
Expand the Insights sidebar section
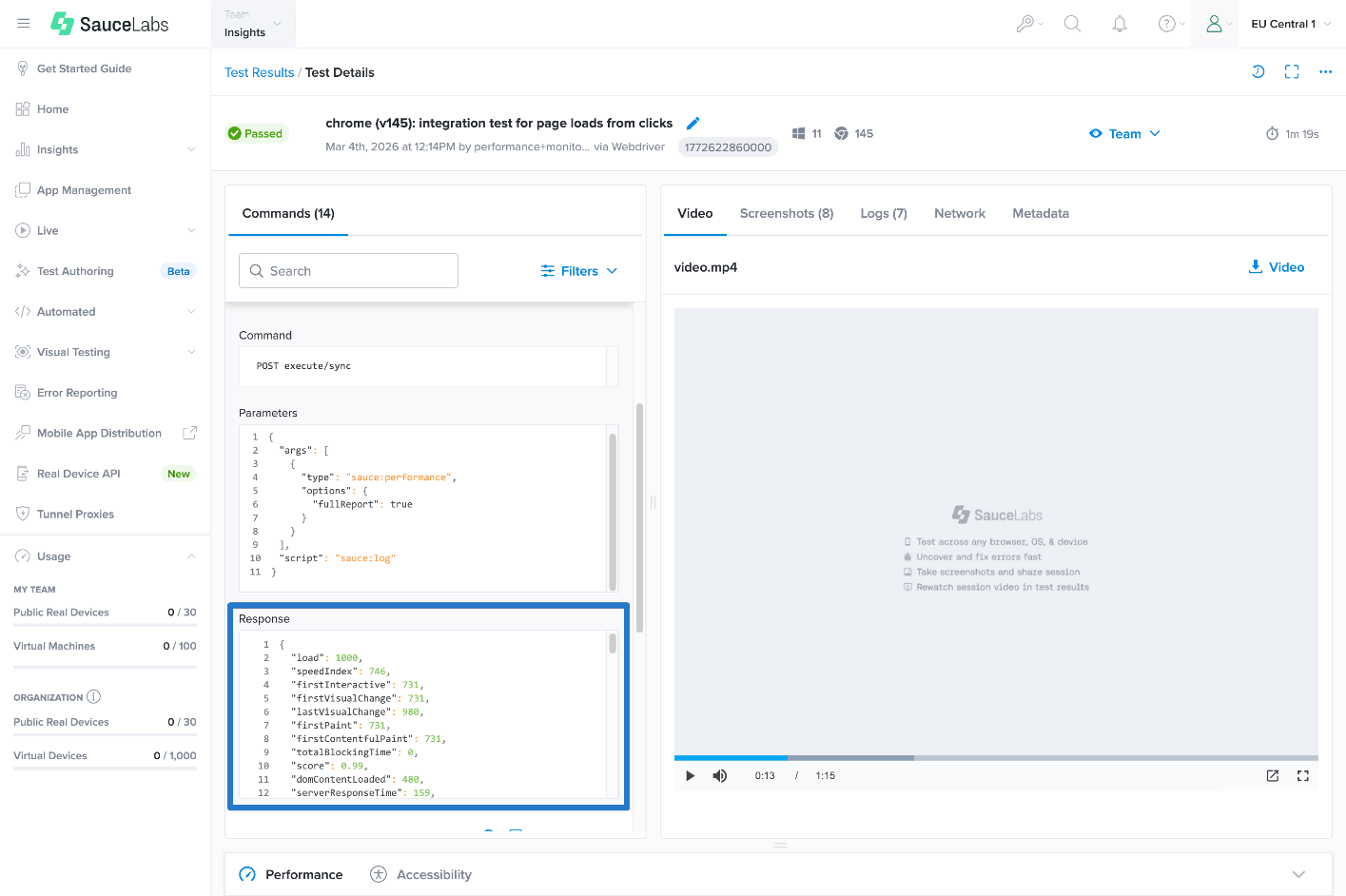tap(105, 149)
